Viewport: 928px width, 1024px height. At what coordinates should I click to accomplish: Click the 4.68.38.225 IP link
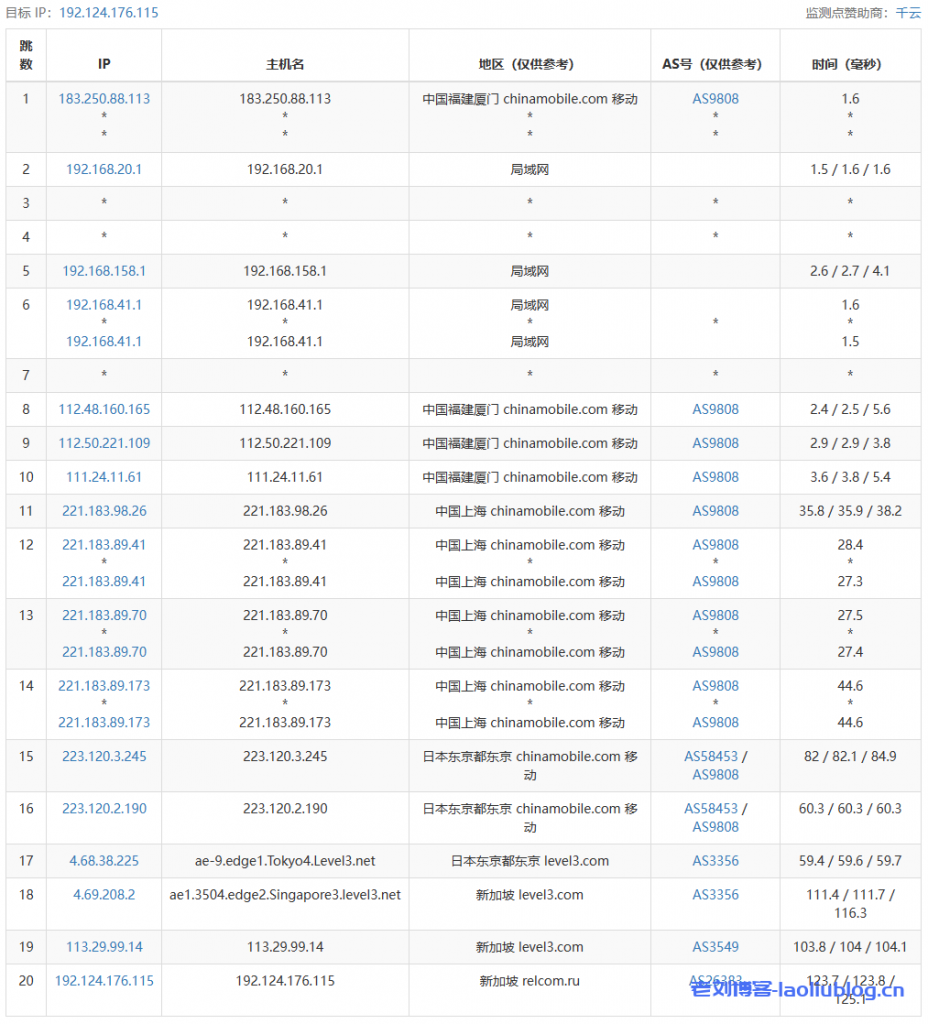(104, 861)
